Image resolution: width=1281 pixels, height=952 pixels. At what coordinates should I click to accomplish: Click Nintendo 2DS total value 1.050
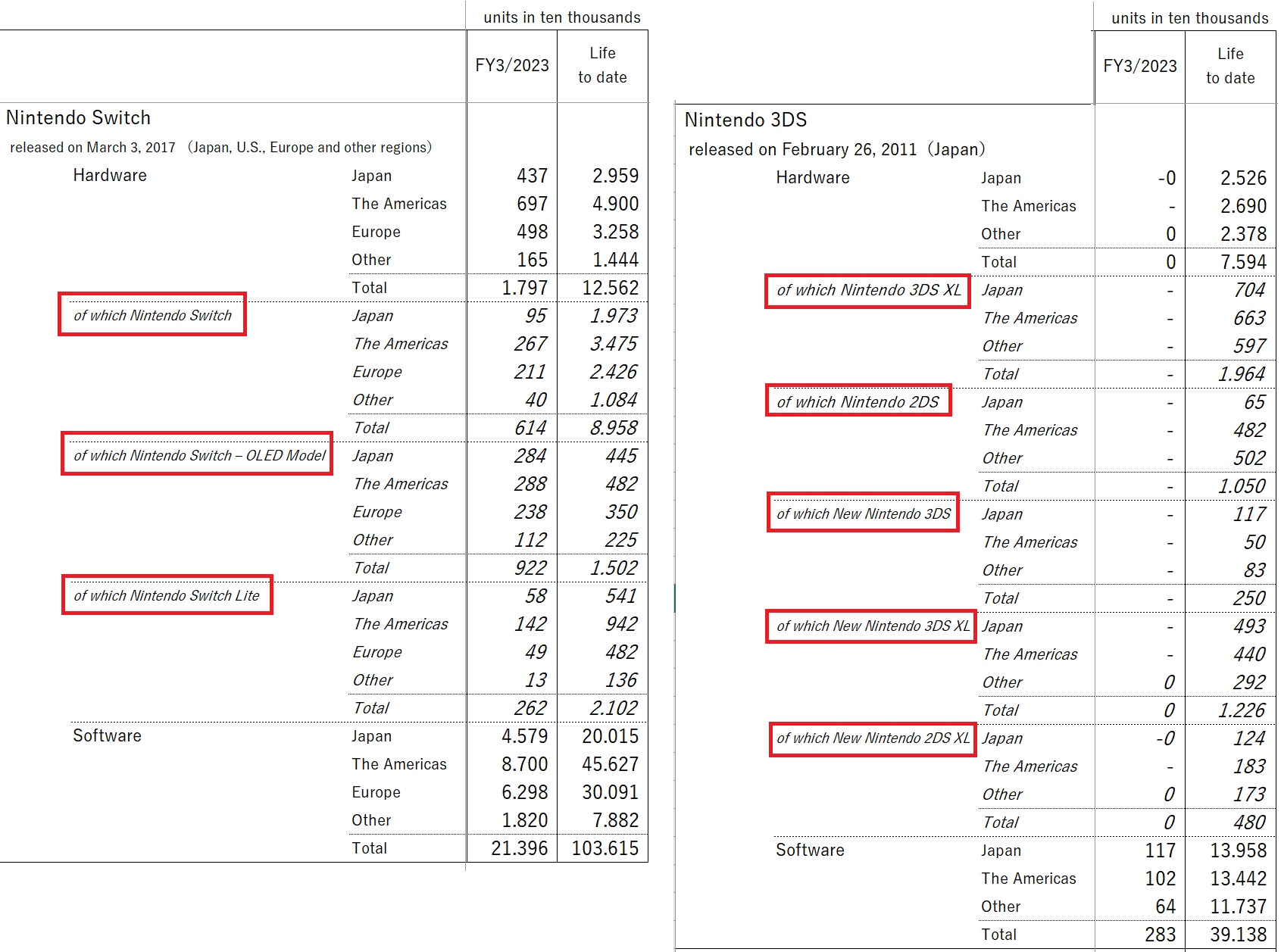1242,486
